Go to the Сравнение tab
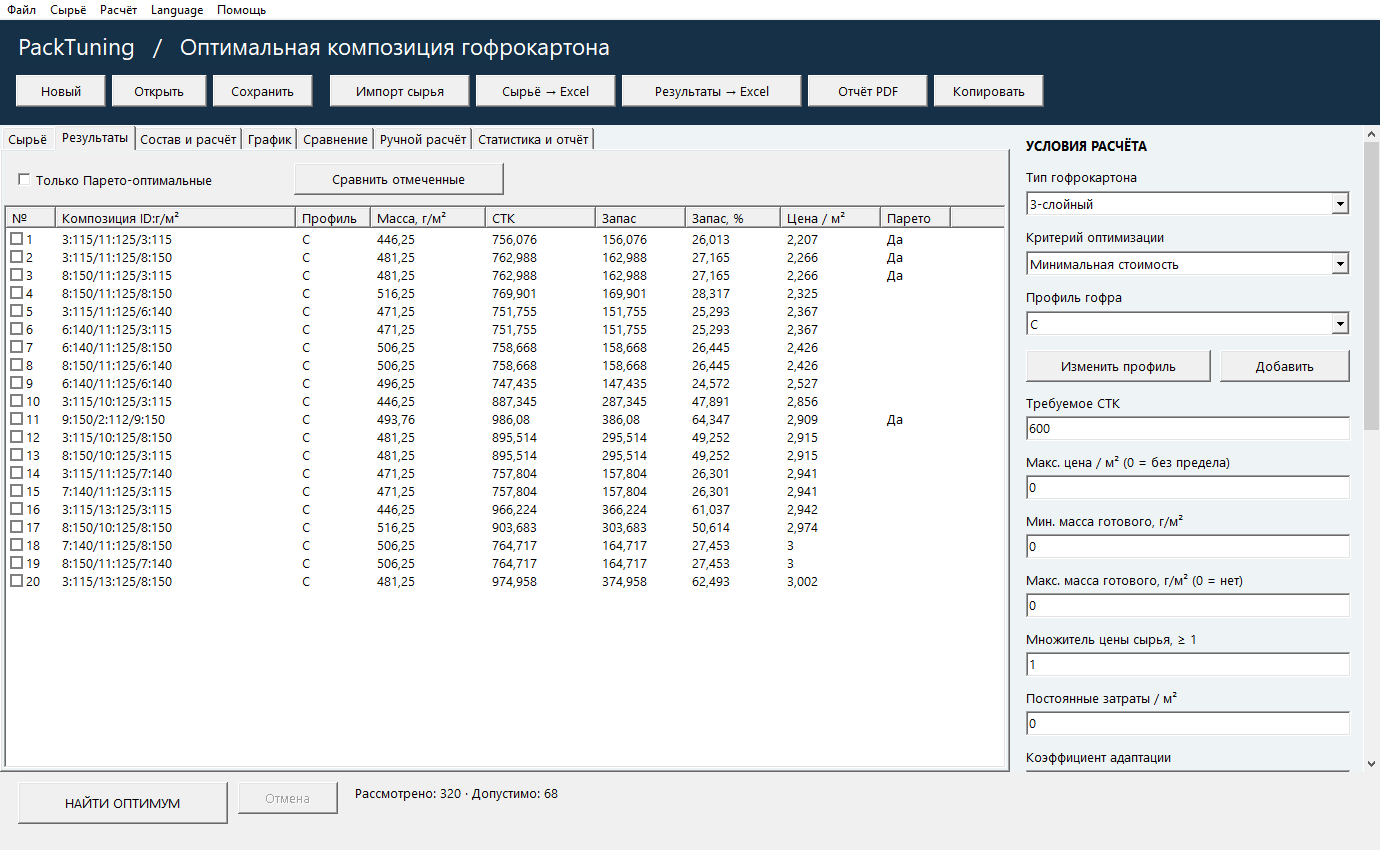Image resolution: width=1380 pixels, height=850 pixels. 336,140
